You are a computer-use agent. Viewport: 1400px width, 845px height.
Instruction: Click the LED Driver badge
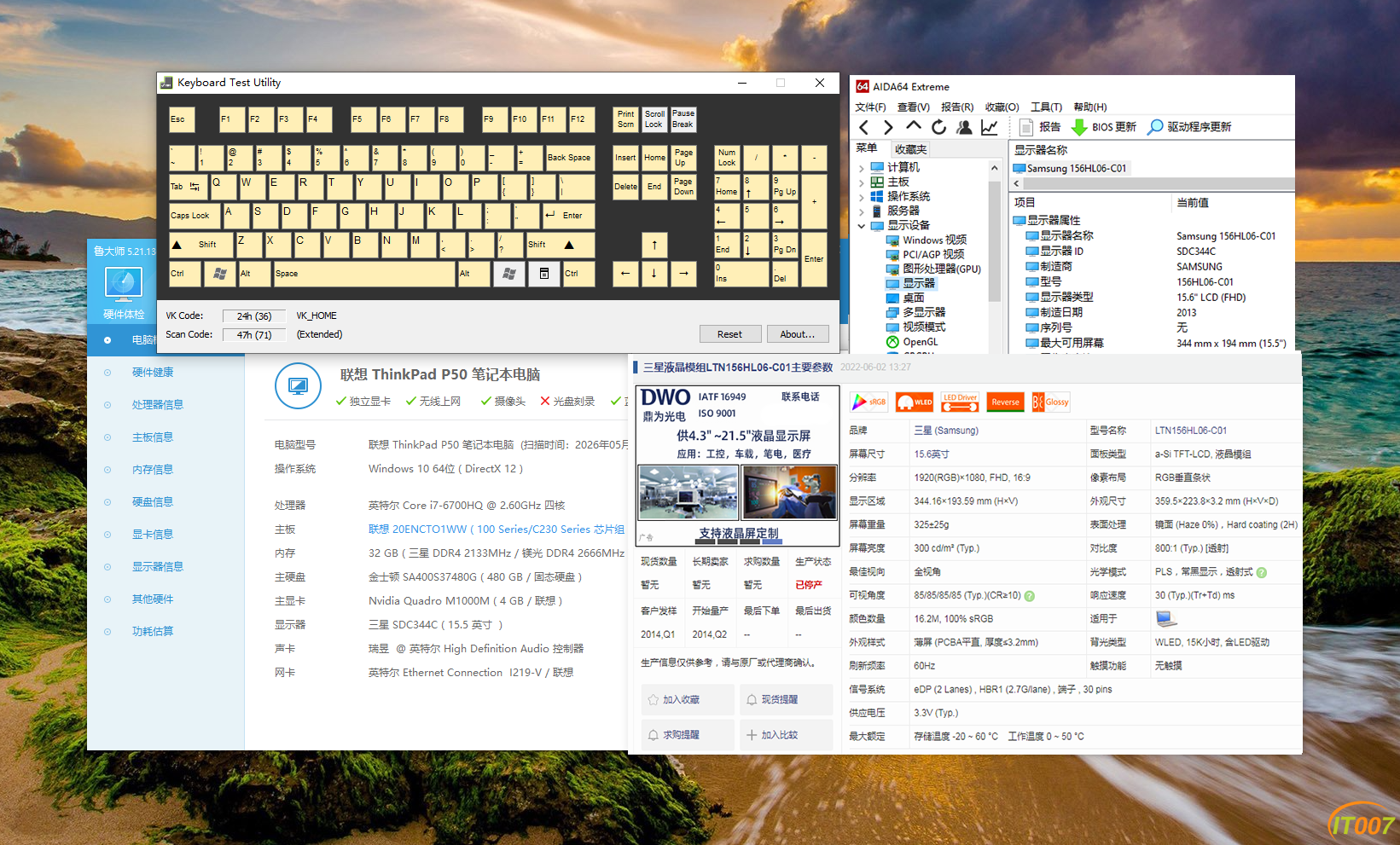pyautogui.click(x=960, y=402)
